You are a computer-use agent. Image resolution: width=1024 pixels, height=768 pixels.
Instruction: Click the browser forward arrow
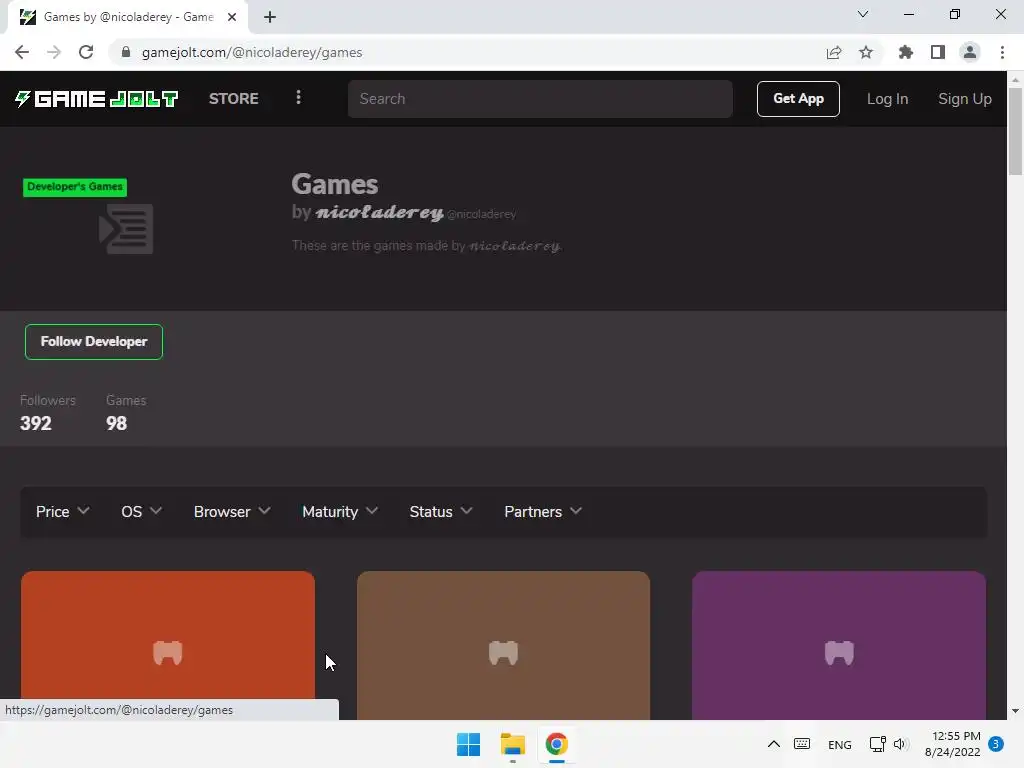(54, 52)
